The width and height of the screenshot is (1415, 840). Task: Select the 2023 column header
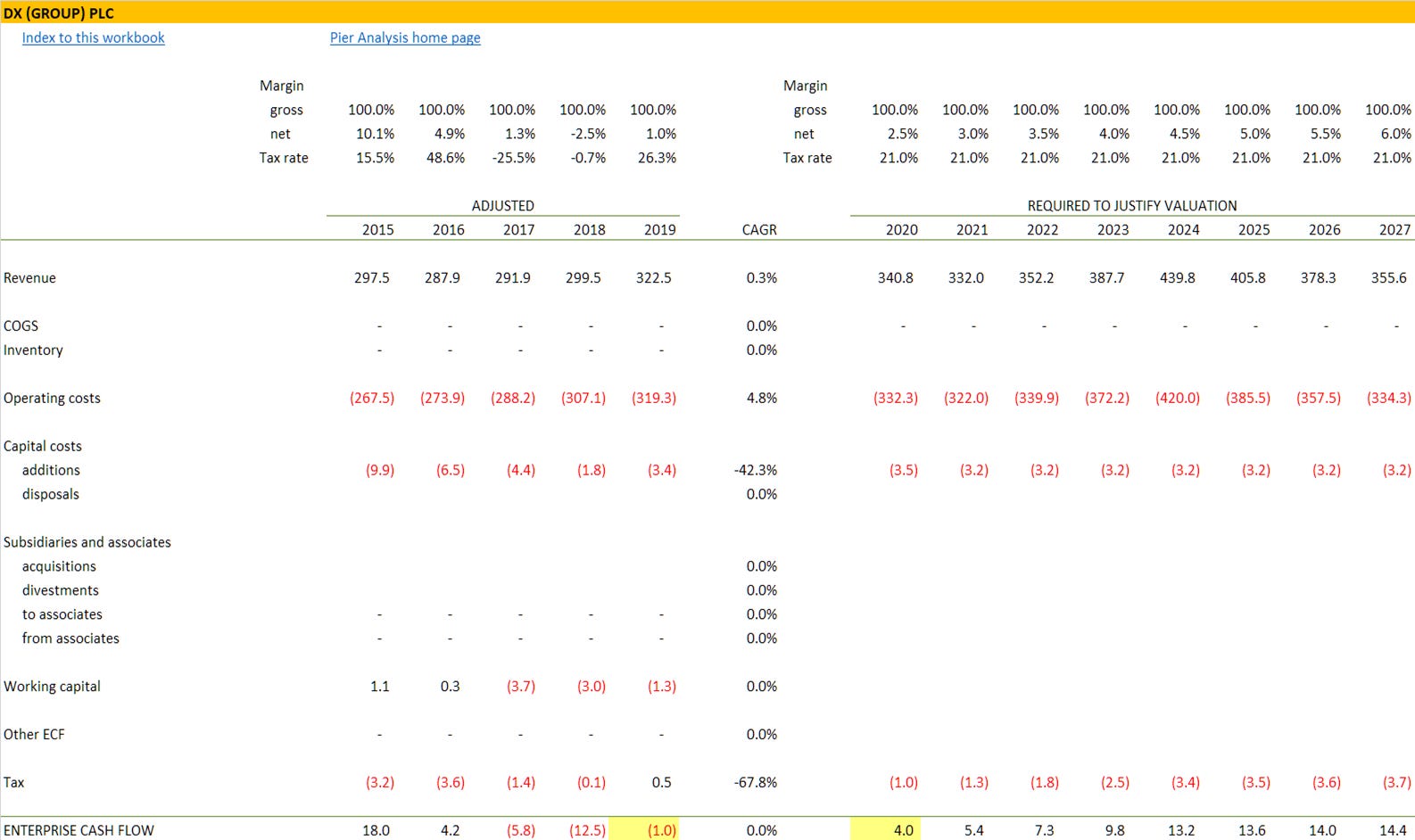[1113, 229]
